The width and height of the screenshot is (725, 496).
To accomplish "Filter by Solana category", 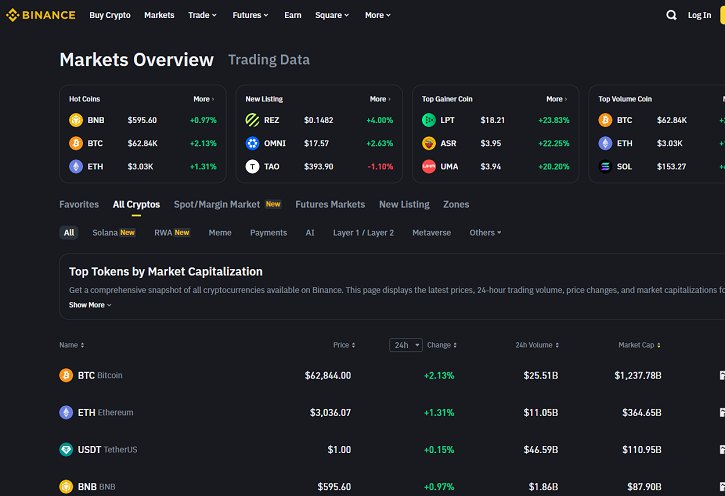I will tap(114, 233).
